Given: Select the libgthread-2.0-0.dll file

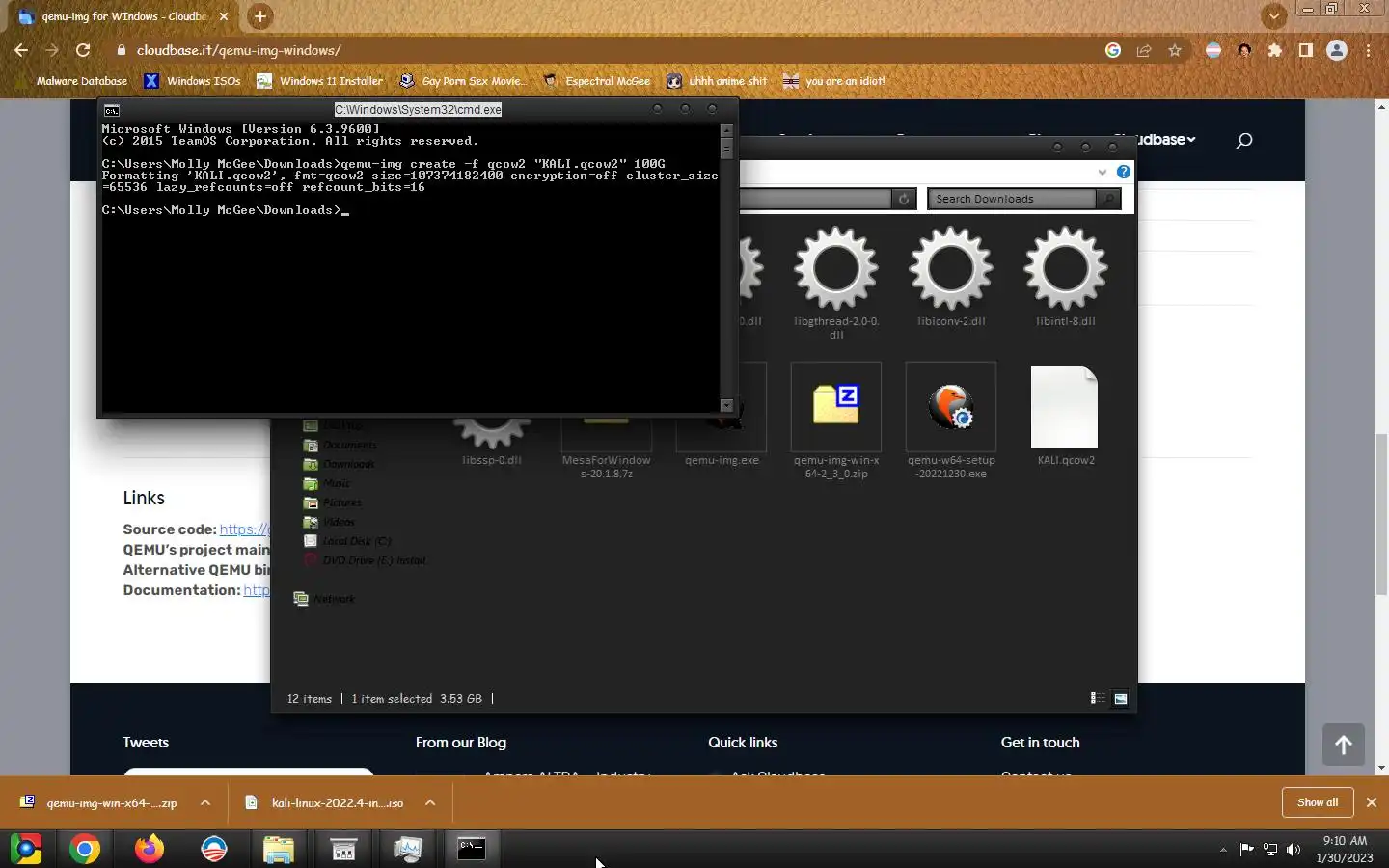Looking at the screenshot, I should pos(836,283).
